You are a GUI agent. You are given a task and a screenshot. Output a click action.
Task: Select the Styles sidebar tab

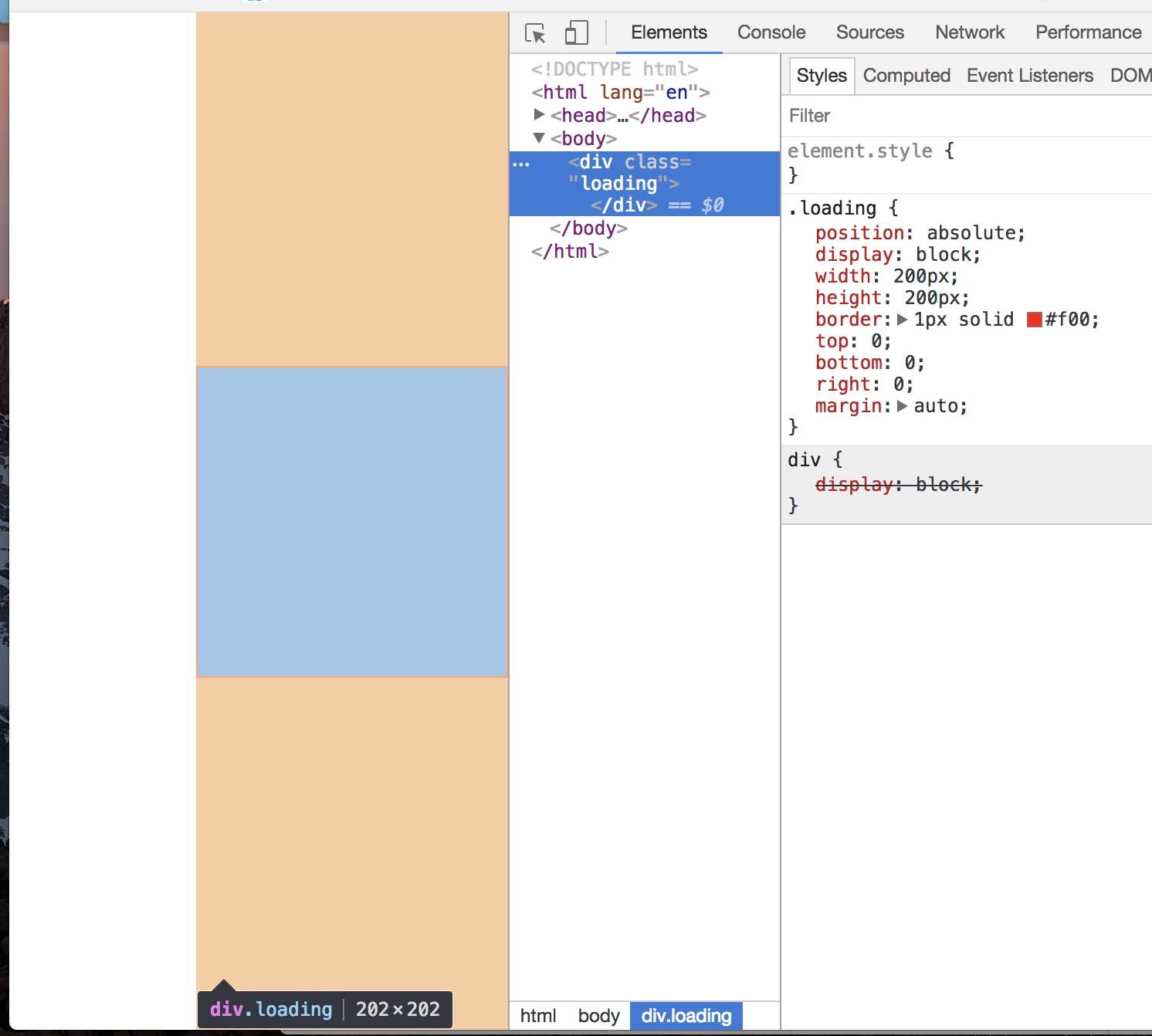(822, 76)
